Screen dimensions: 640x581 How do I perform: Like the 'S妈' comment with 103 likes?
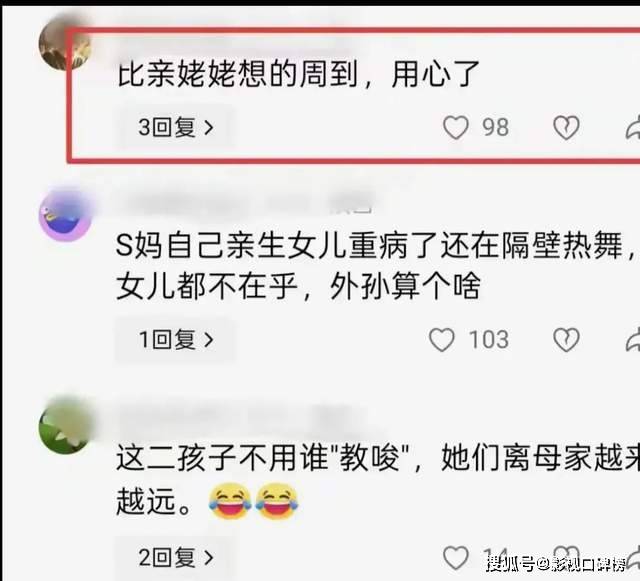click(442, 340)
